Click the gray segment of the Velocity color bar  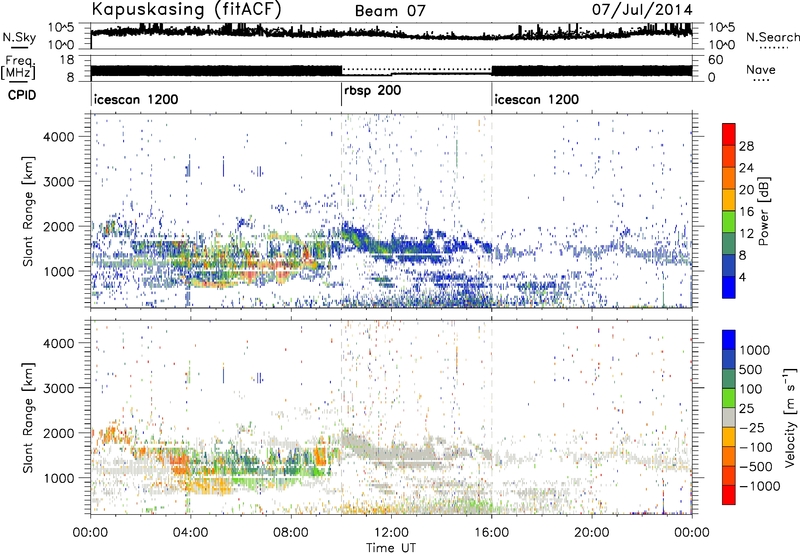(x=729, y=417)
